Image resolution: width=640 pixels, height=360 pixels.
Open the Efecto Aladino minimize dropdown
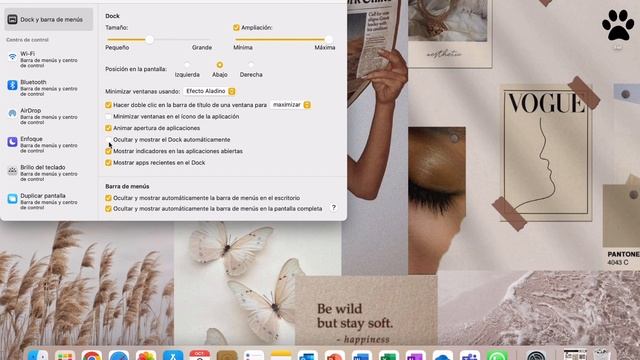point(209,91)
